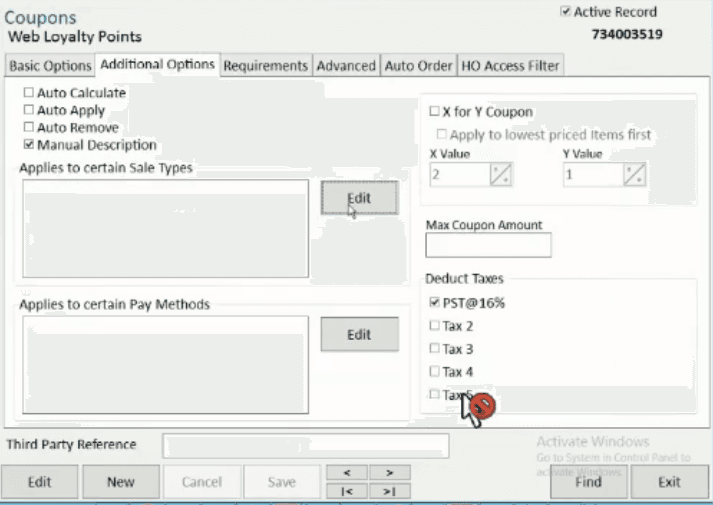The height and width of the screenshot is (505, 713).
Task: Go to previous record arrow button
Action: (346, 472)
